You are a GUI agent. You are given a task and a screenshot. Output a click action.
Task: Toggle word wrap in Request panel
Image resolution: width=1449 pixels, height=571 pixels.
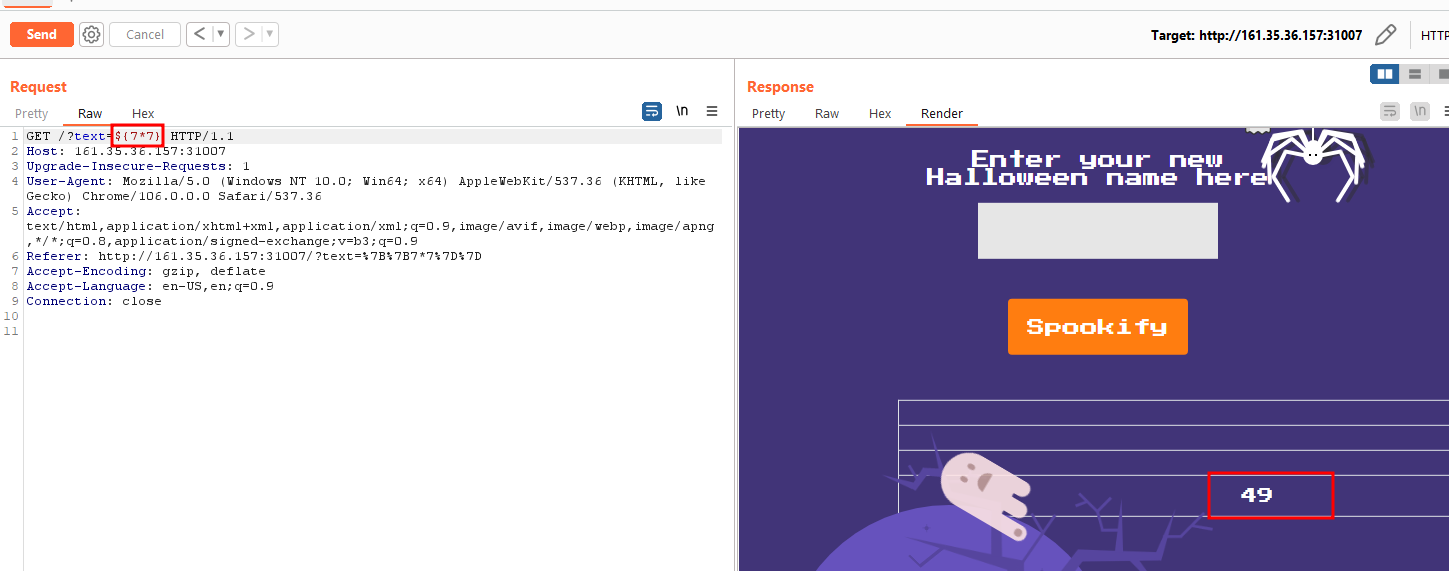tap(651, 111)
